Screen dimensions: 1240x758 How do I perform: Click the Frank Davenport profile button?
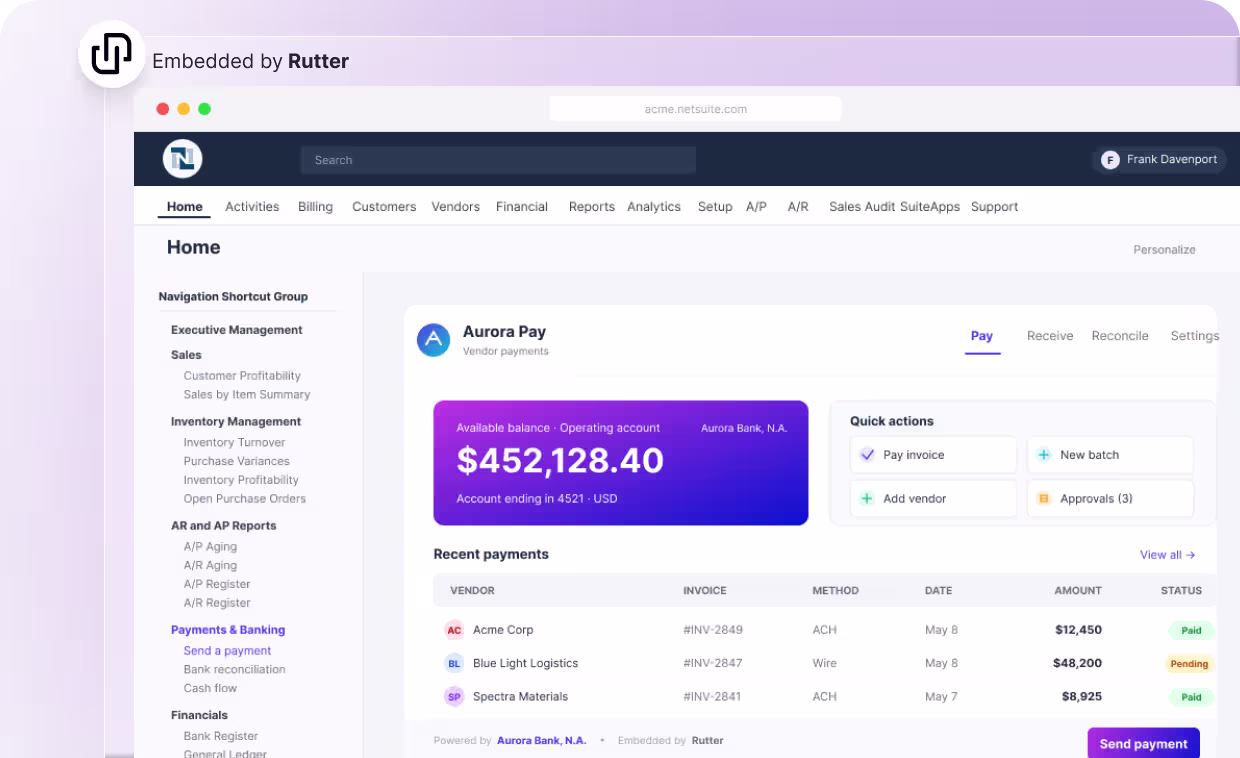click(1160, 160)
